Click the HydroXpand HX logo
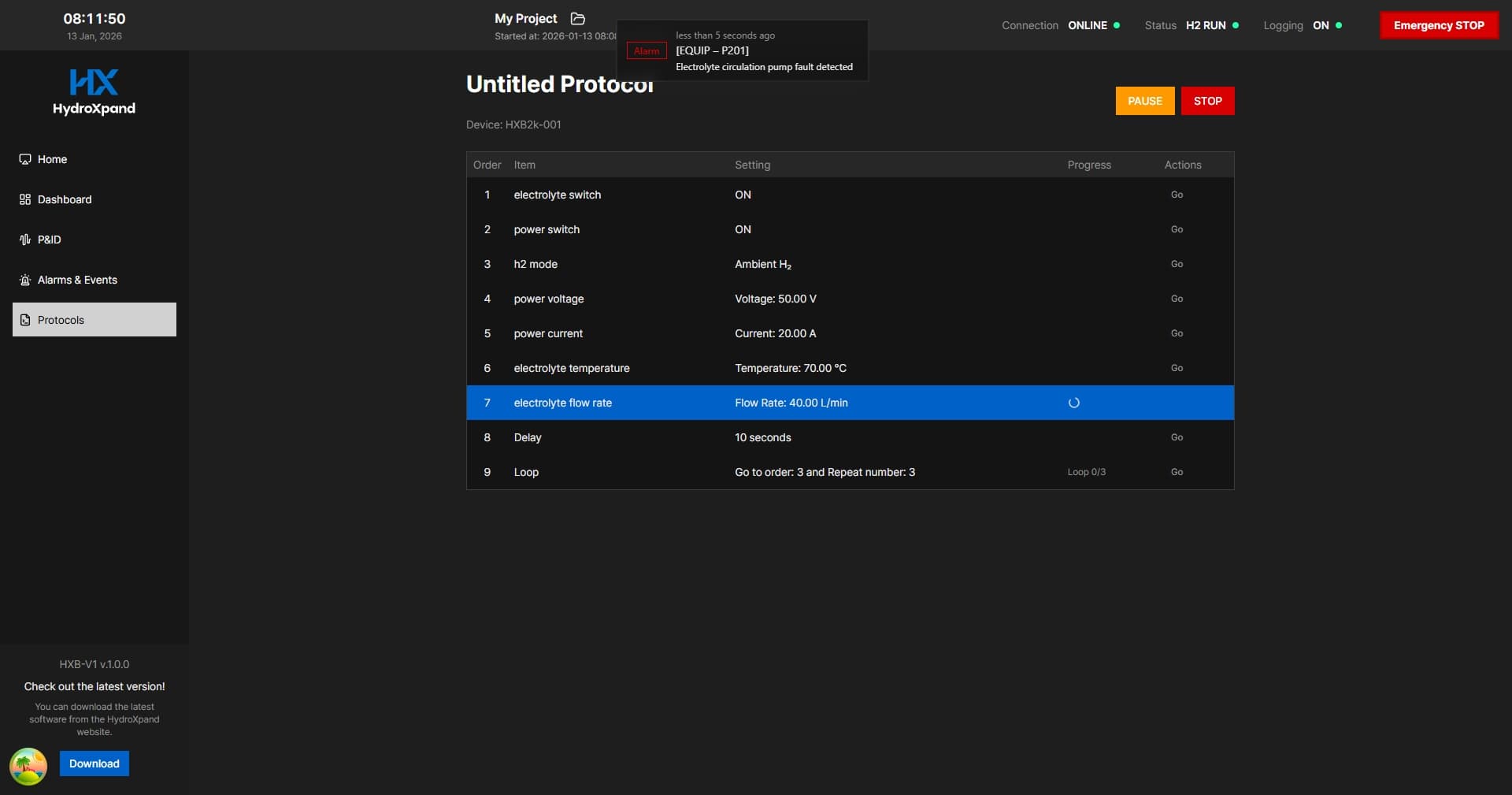 pyautogui.click(x=94, y=83)
